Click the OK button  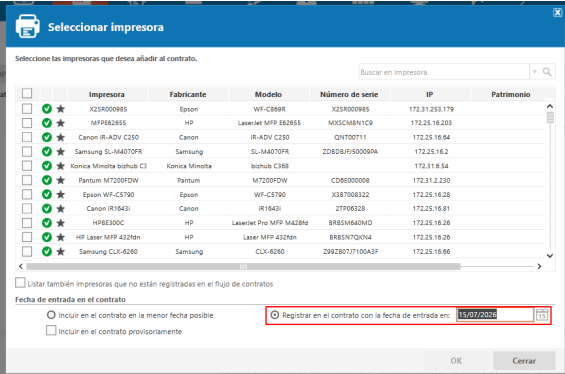click(456, 360)
